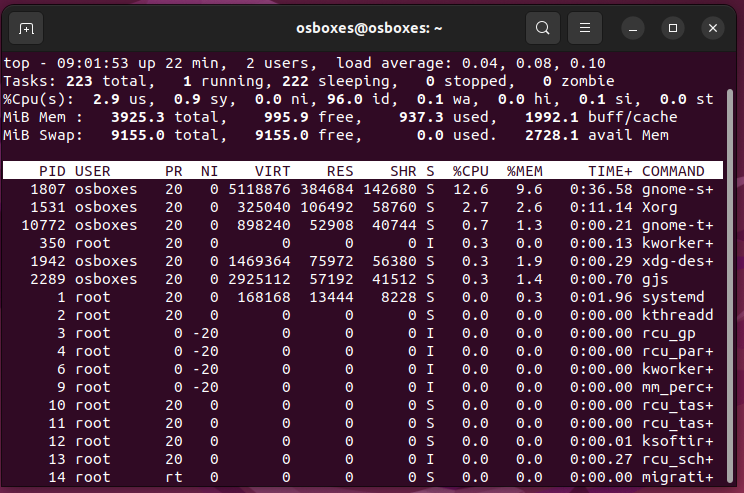This screenshot has height=493, width=744.
Task: Open the hamburger main menu
Action: (x=586, y=28)
